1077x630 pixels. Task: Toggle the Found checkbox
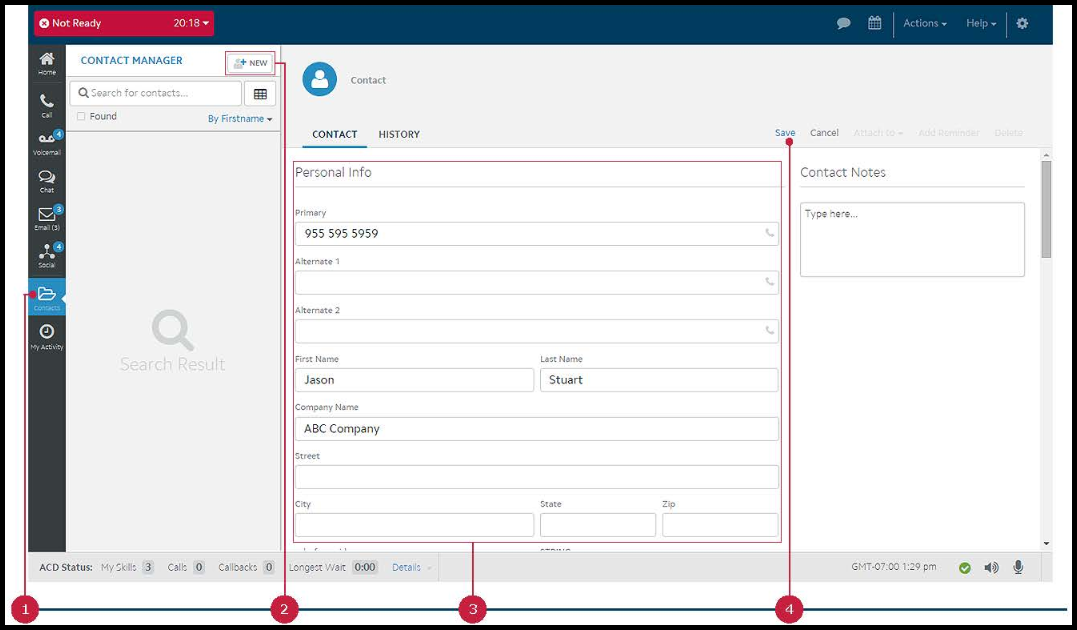pyautogui.click(x=81, y=116)
